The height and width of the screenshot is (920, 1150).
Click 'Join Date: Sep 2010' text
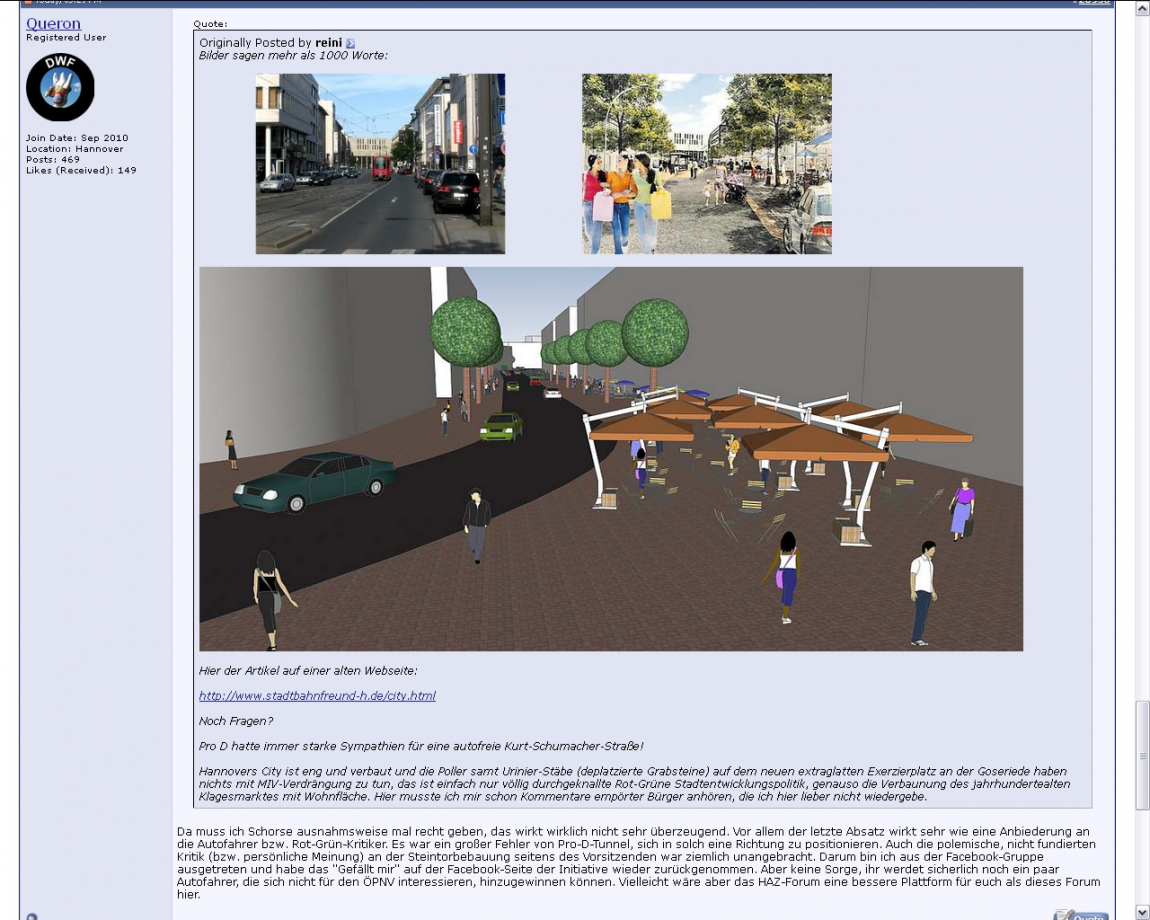click(x=77, y=138)
